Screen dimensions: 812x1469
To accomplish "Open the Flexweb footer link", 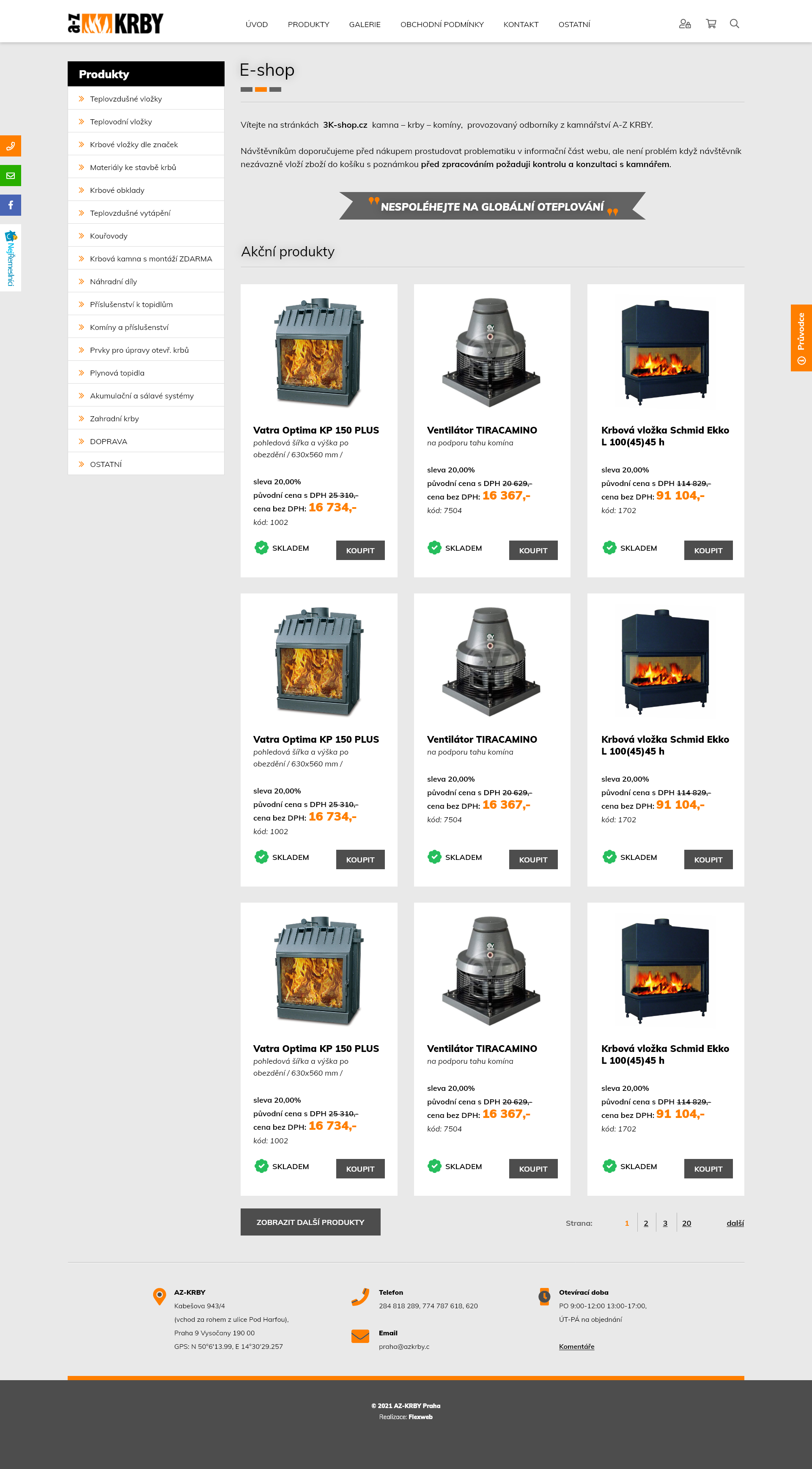I will (420, 1417).
